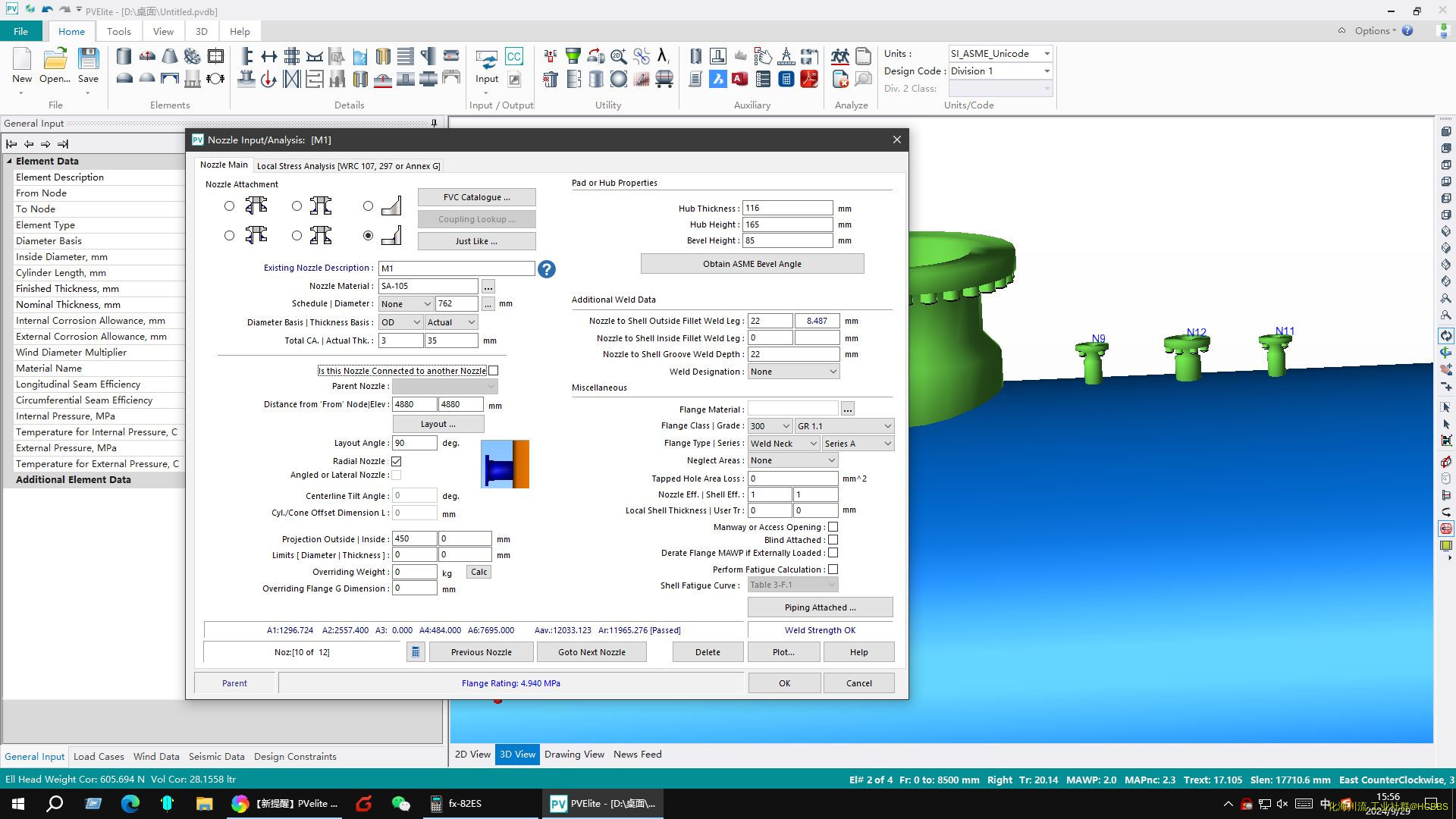Screen dimensions: 1456x819
Task: Switch to the 2D View tab
Action: click(x=472, y=755)
